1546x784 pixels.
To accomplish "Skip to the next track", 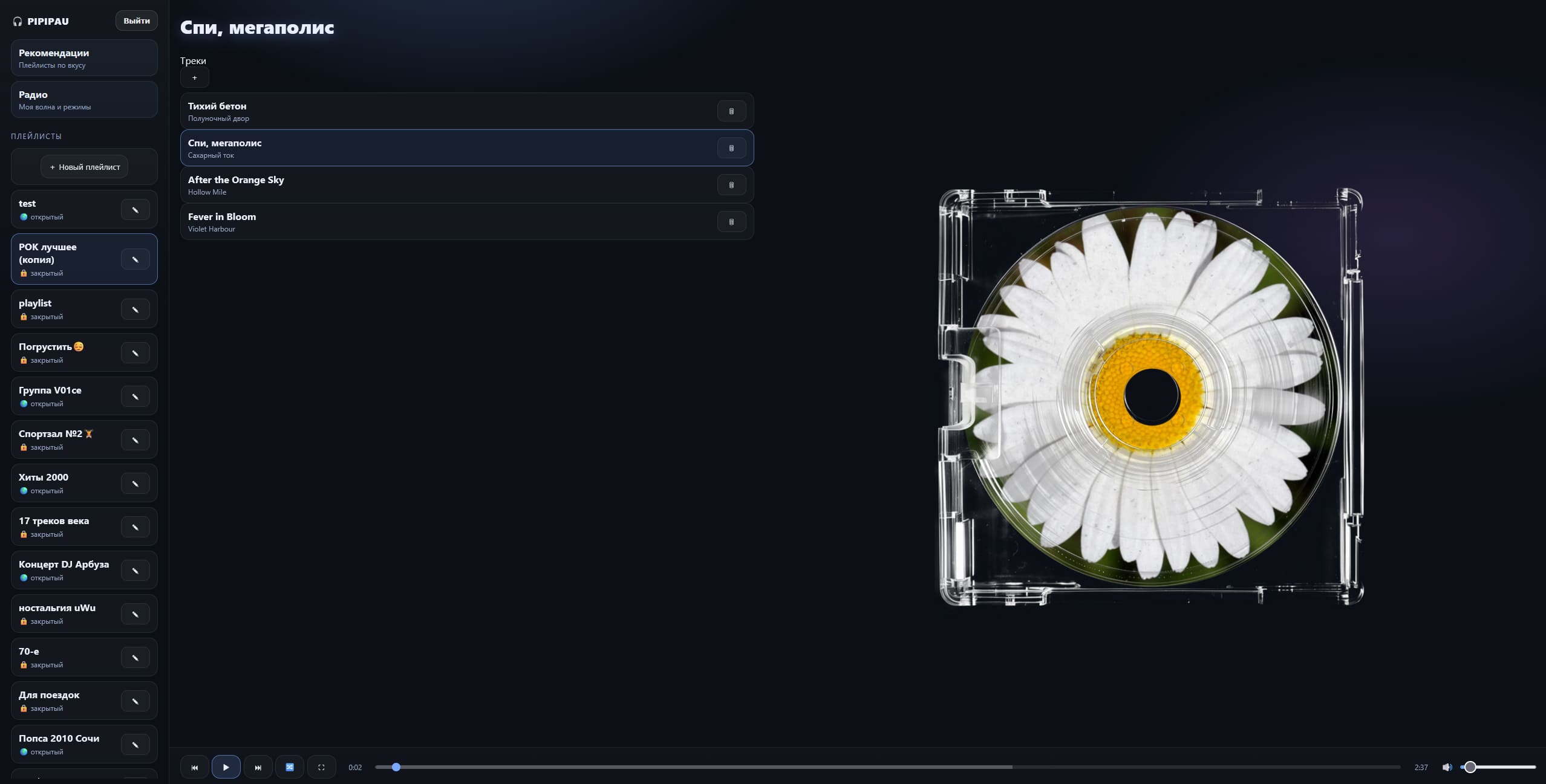I will [258, 767].
